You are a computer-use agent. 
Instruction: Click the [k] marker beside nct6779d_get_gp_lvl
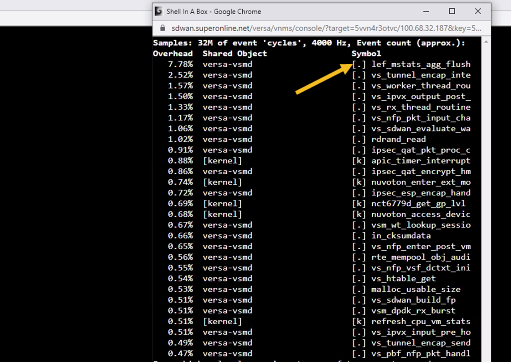(x=359, y=203)
